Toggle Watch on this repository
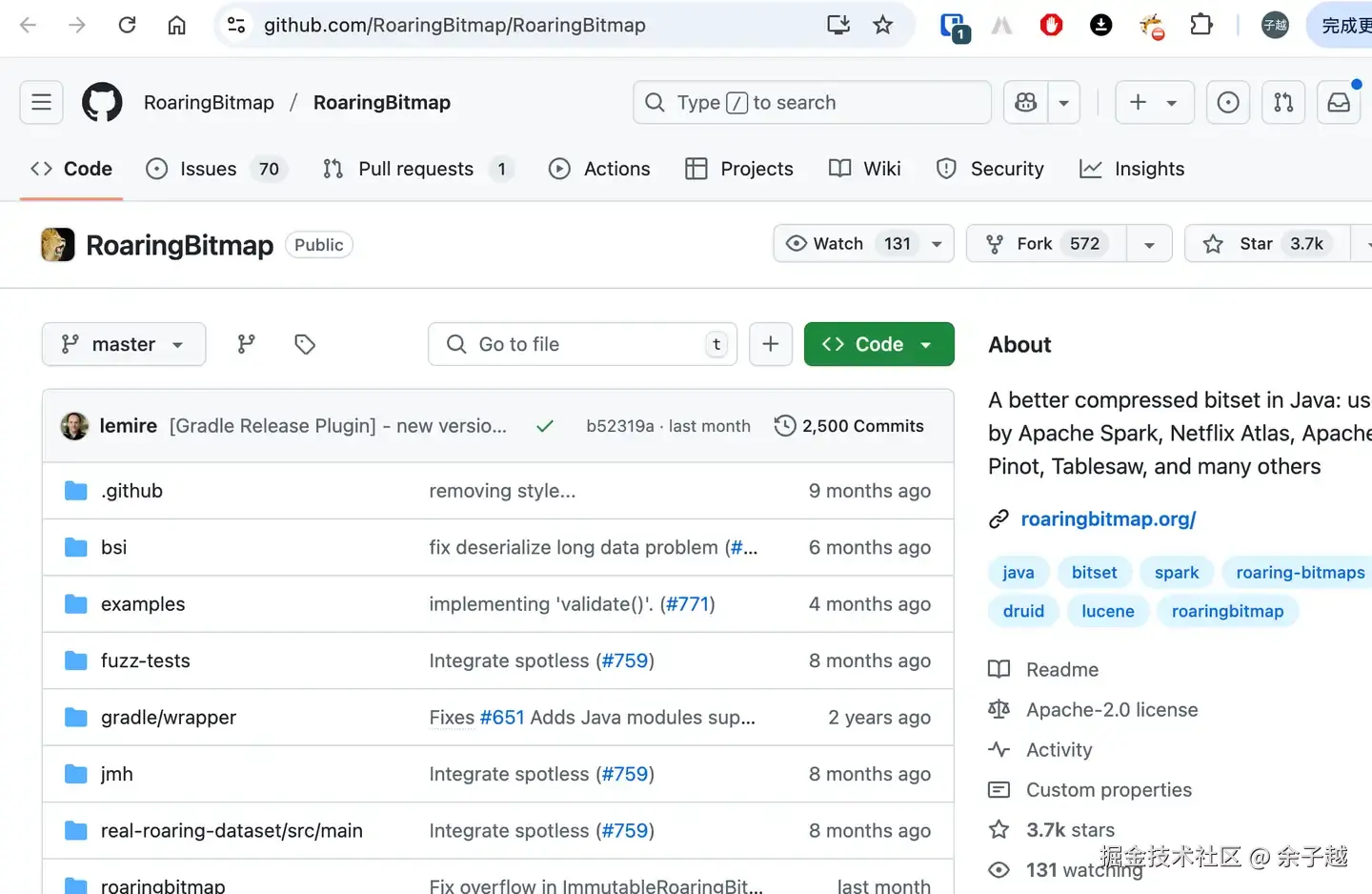The width and height of the screenshot is (1372, 894). (x=848, y=243)
